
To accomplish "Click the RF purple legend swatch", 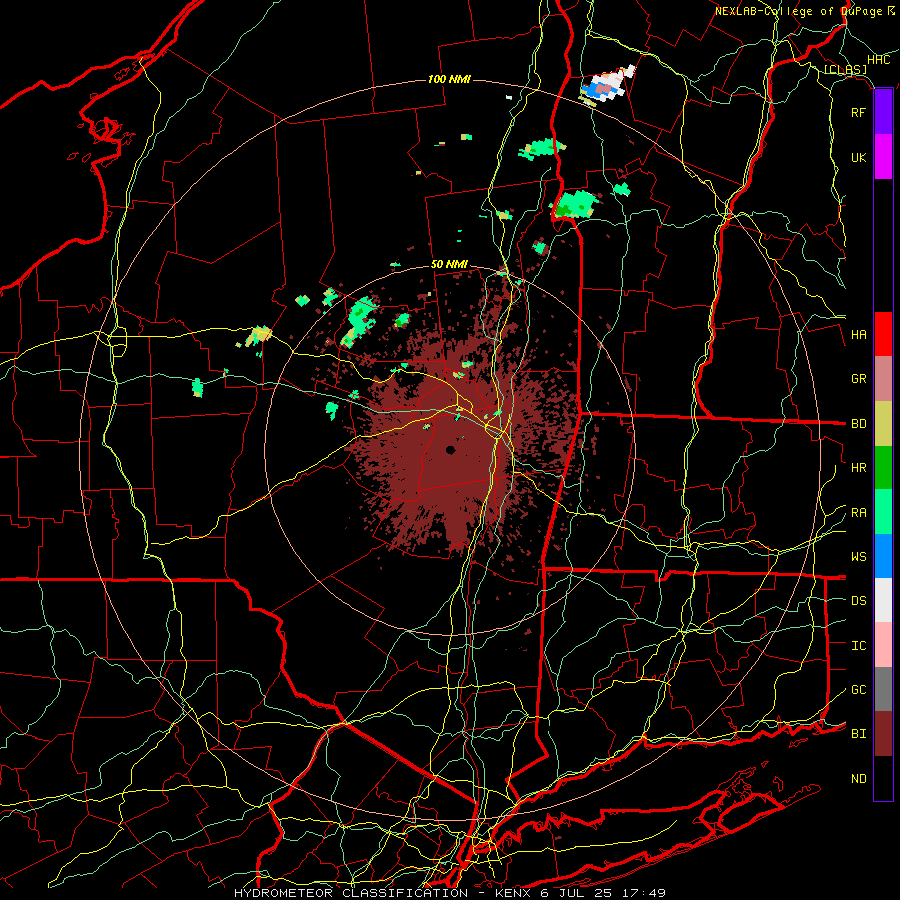I will pos(883,112).
